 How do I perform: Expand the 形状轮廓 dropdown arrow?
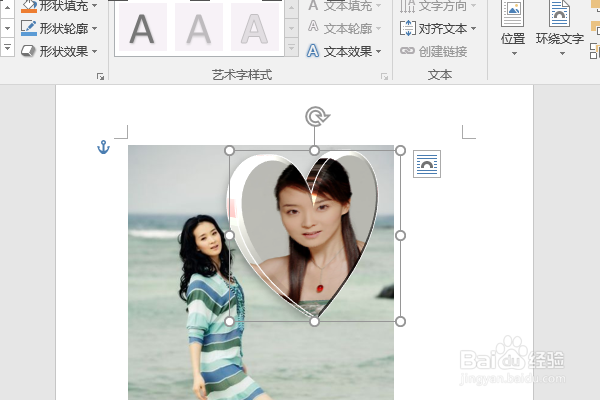coord(95,28)
